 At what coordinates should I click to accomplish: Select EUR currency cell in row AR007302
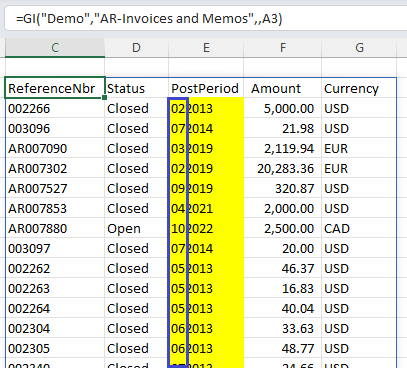click(359, 168)
